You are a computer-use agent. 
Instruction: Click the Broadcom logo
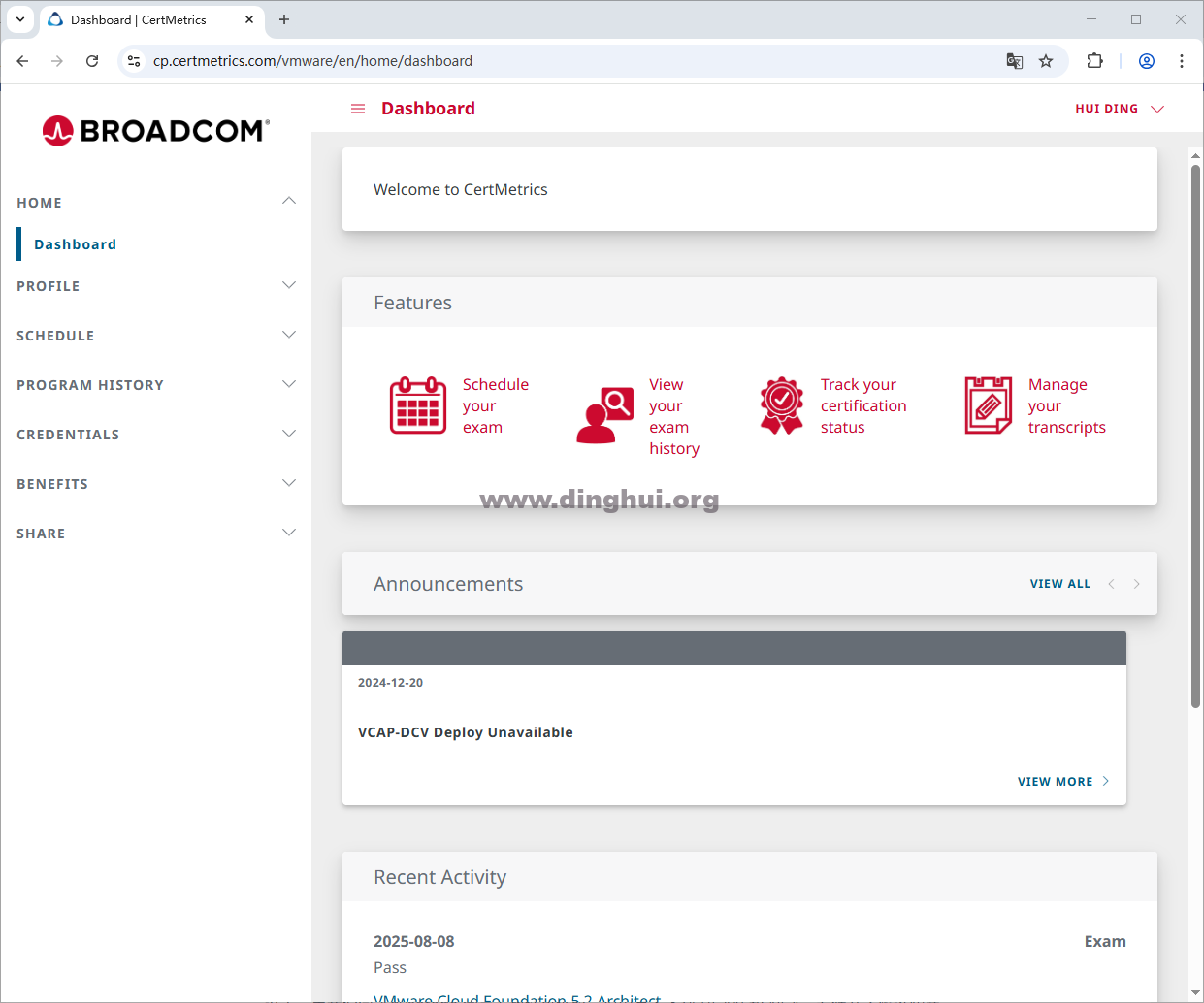pos(156,131)
